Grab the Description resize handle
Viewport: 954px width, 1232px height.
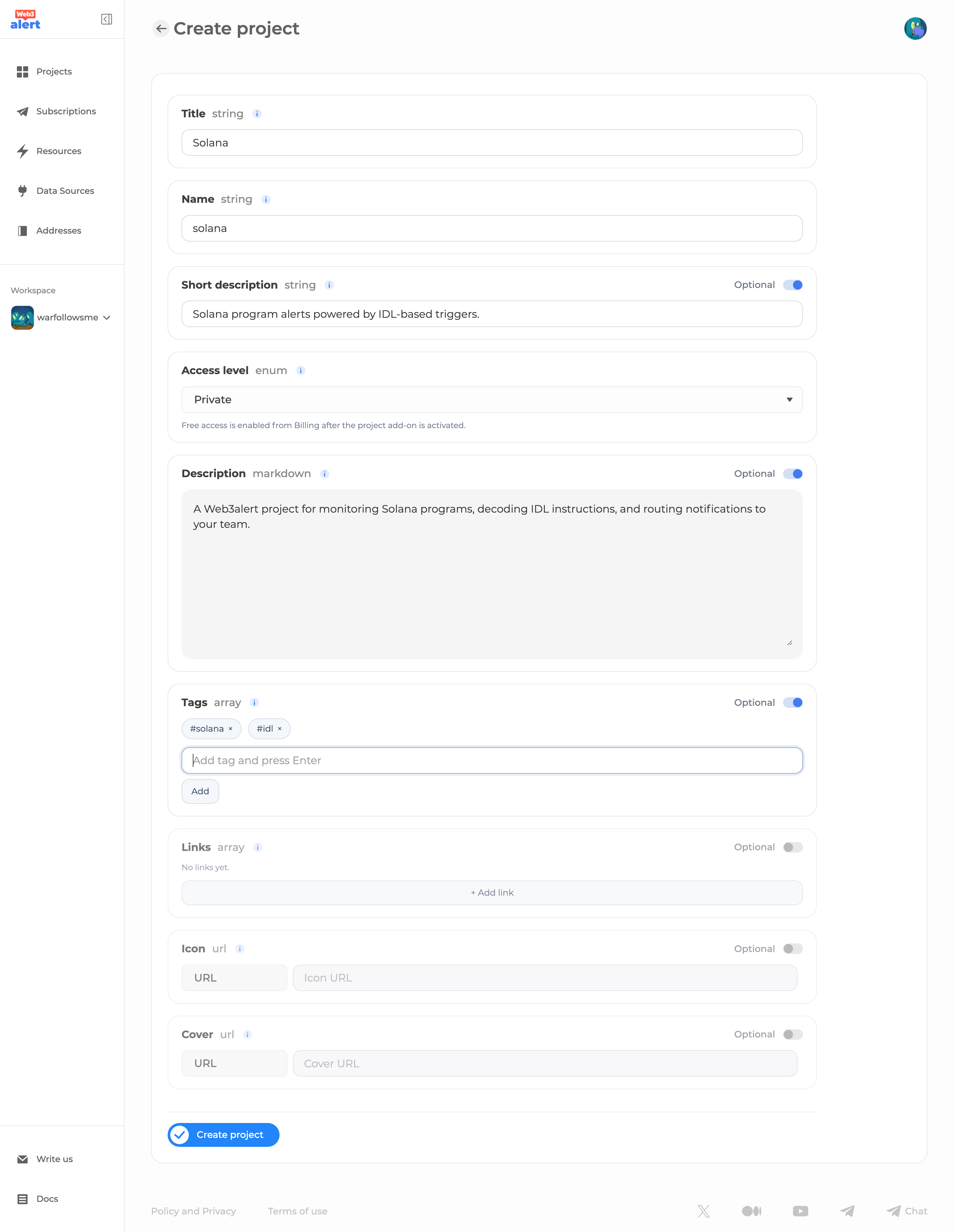click(x=789, y=643)
